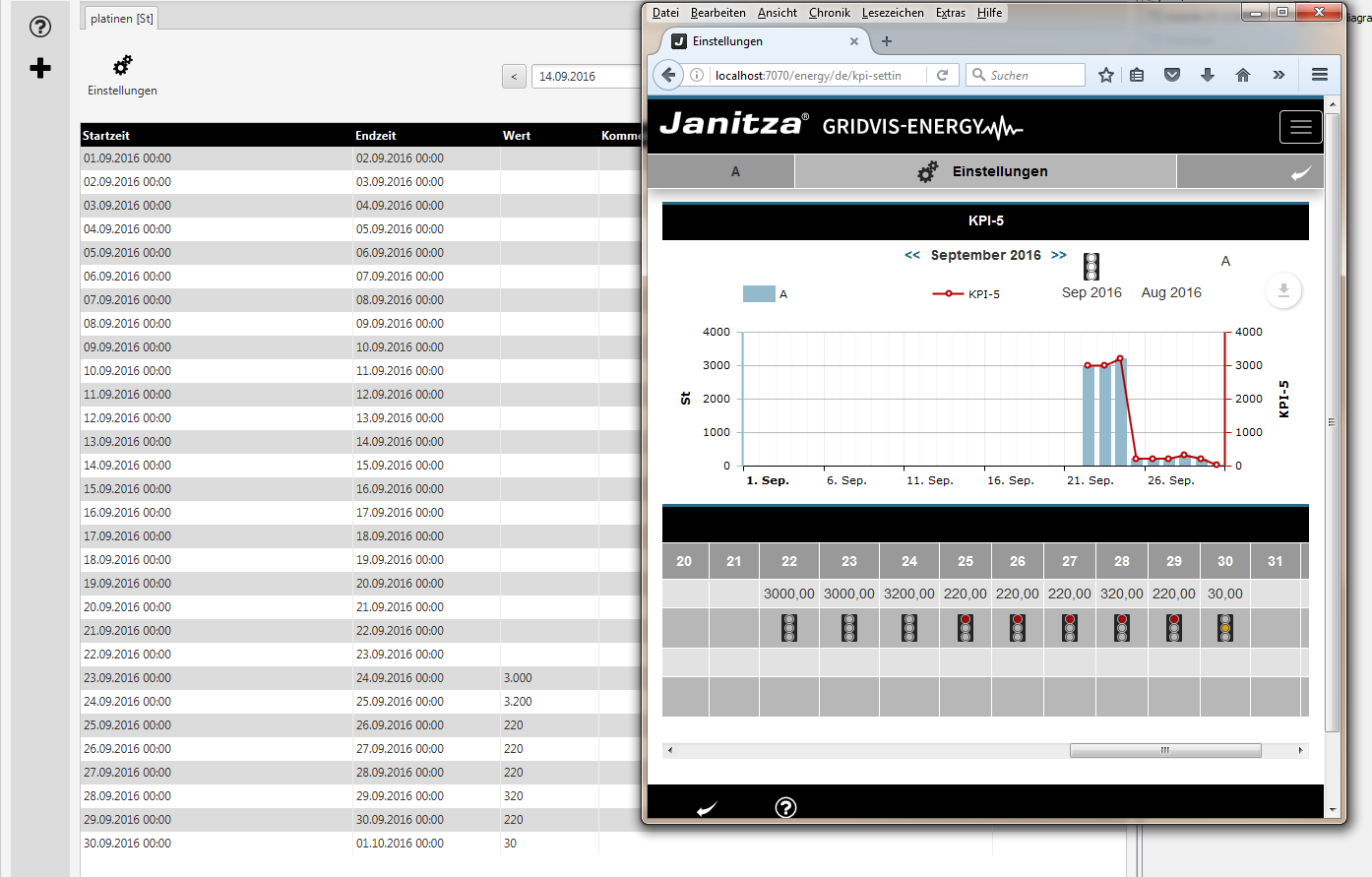This screenshot has height=877, width=1372.
Task: Click the traffic light icon under day 30
Action: 1225,628
